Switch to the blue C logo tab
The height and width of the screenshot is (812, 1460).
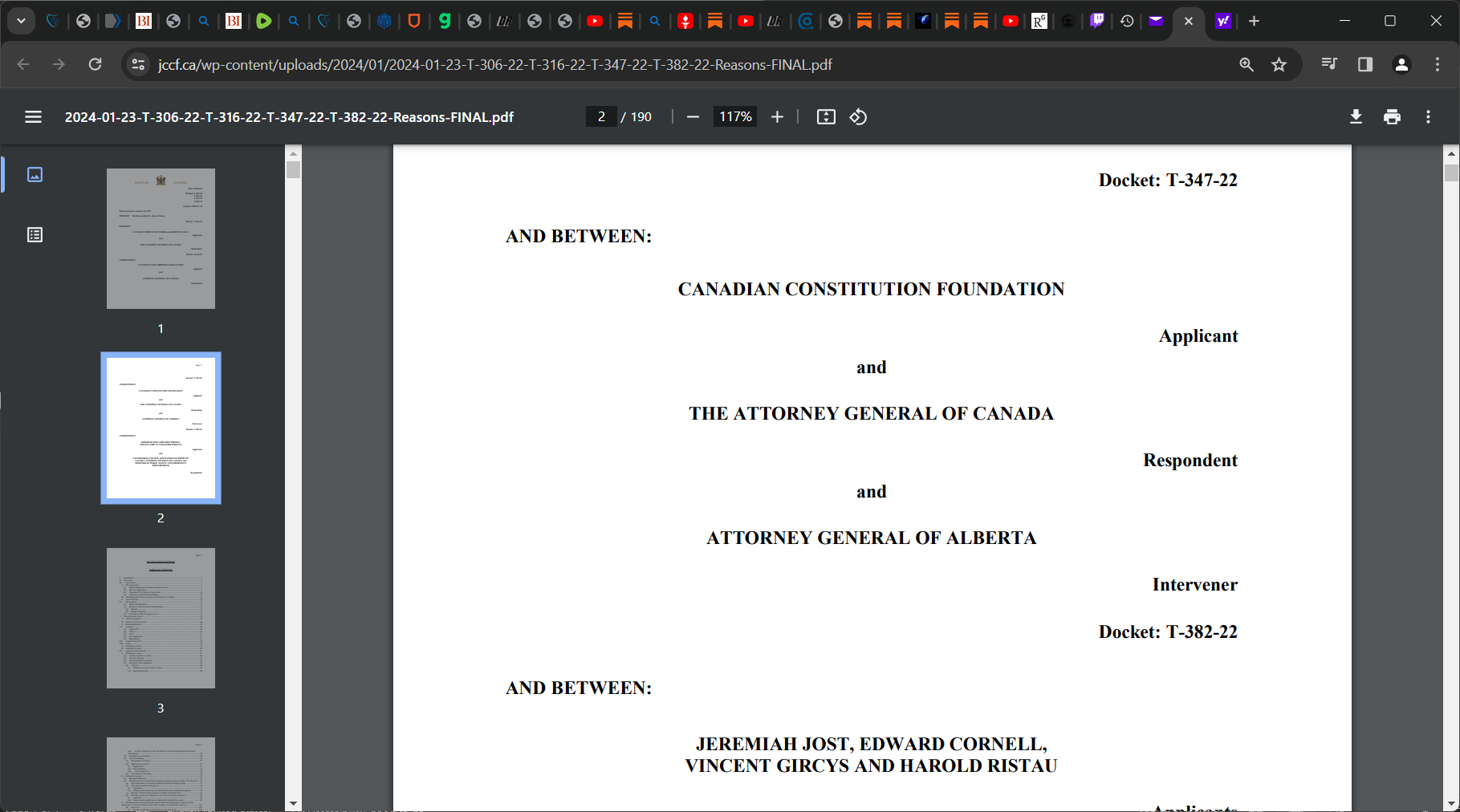806,21
